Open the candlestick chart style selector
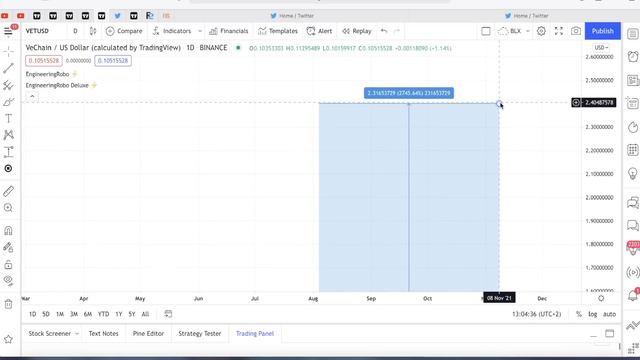Screen dimensions: 640x360 93,31
